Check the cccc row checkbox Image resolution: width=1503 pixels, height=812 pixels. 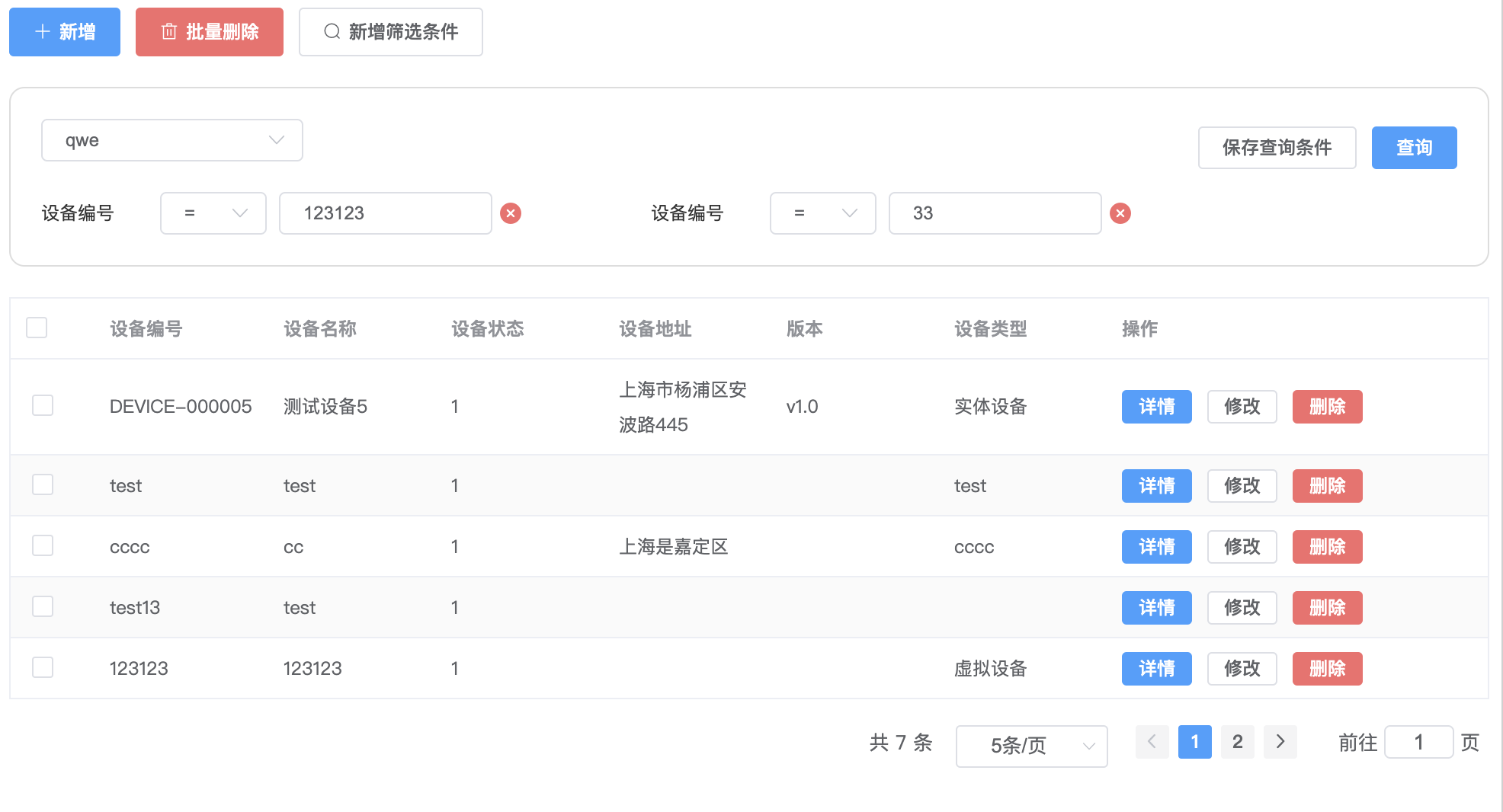click(43, 545)
